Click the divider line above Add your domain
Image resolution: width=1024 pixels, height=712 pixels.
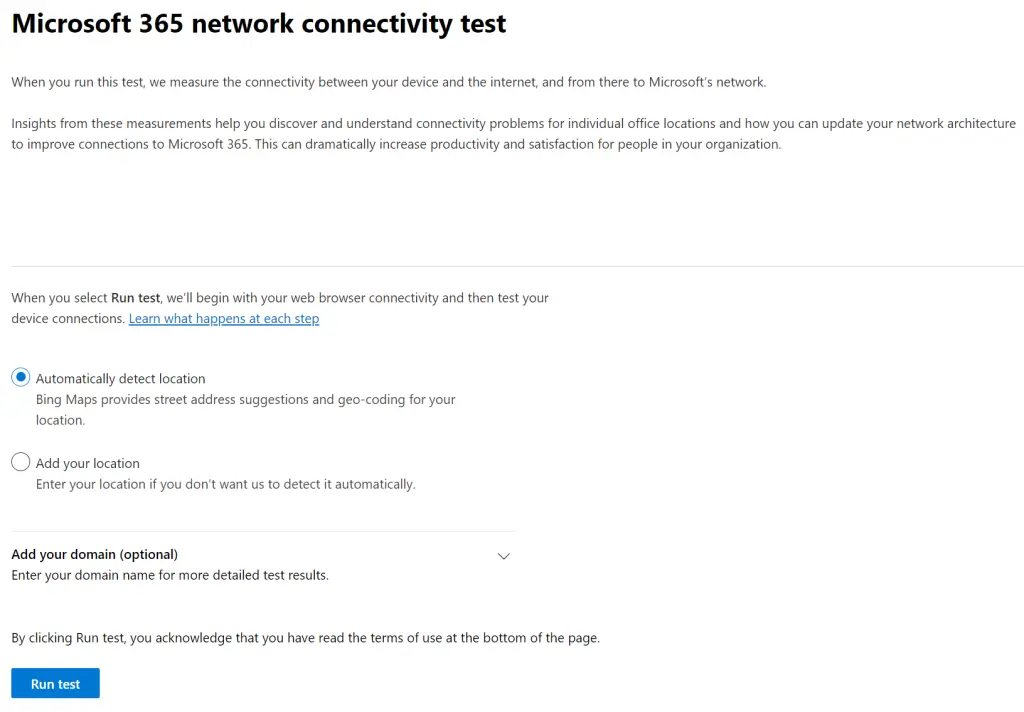263,532
